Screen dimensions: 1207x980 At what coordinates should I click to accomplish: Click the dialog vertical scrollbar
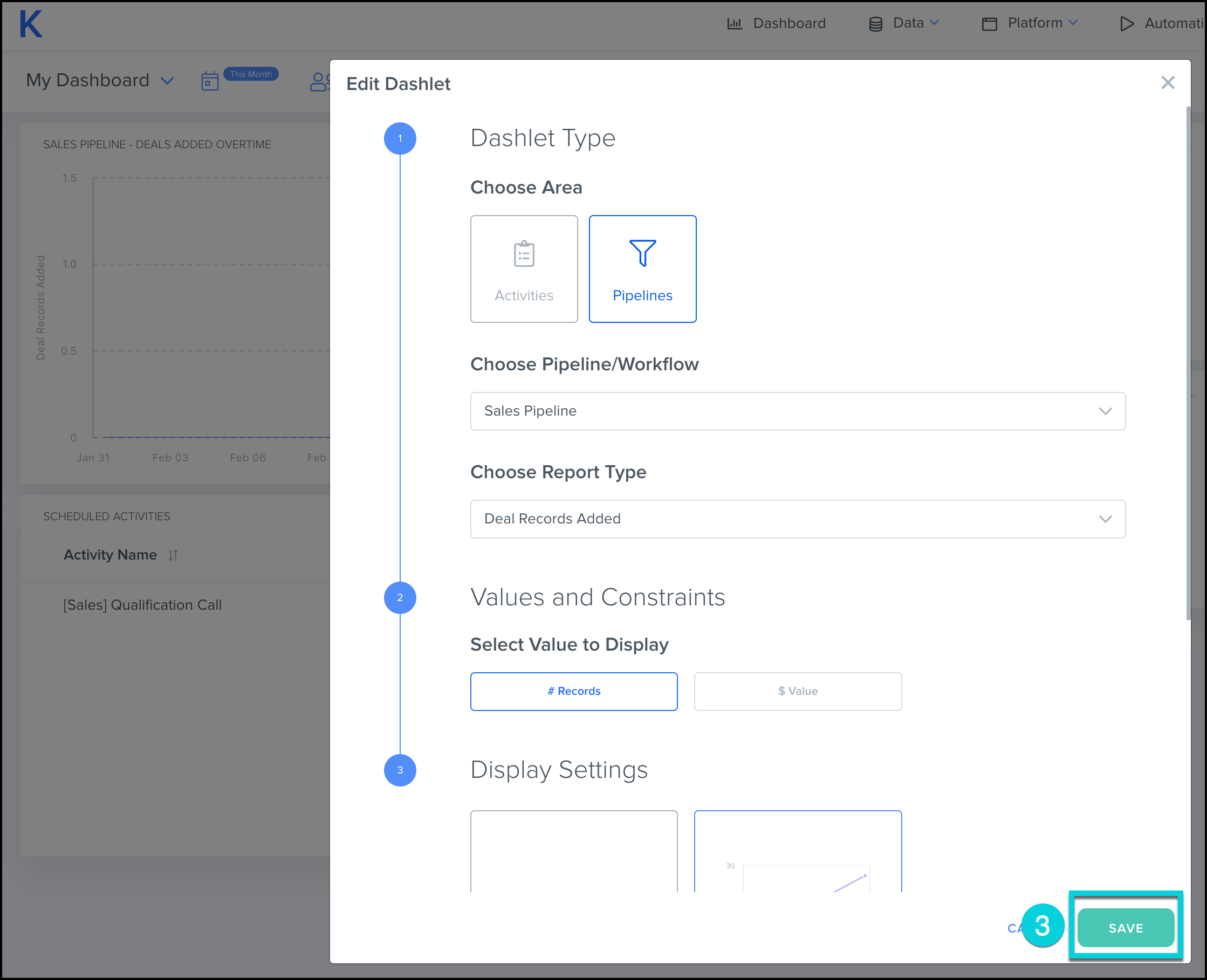click(x=1188, y=361)
